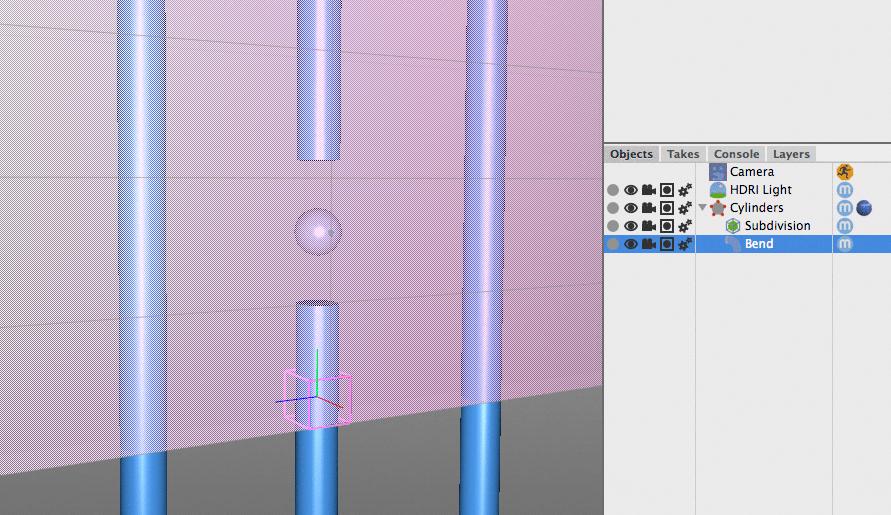
Task: Click the Bend row's m tag
Action: (844, 244)
